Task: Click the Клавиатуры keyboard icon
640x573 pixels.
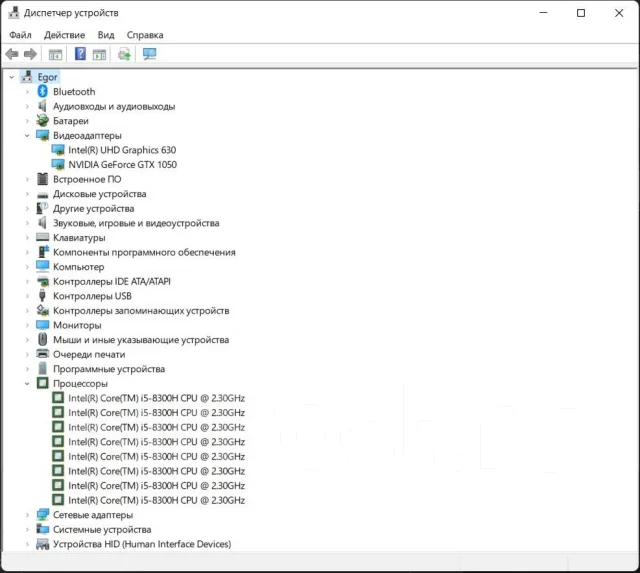Action: click(x=42, y=237)
